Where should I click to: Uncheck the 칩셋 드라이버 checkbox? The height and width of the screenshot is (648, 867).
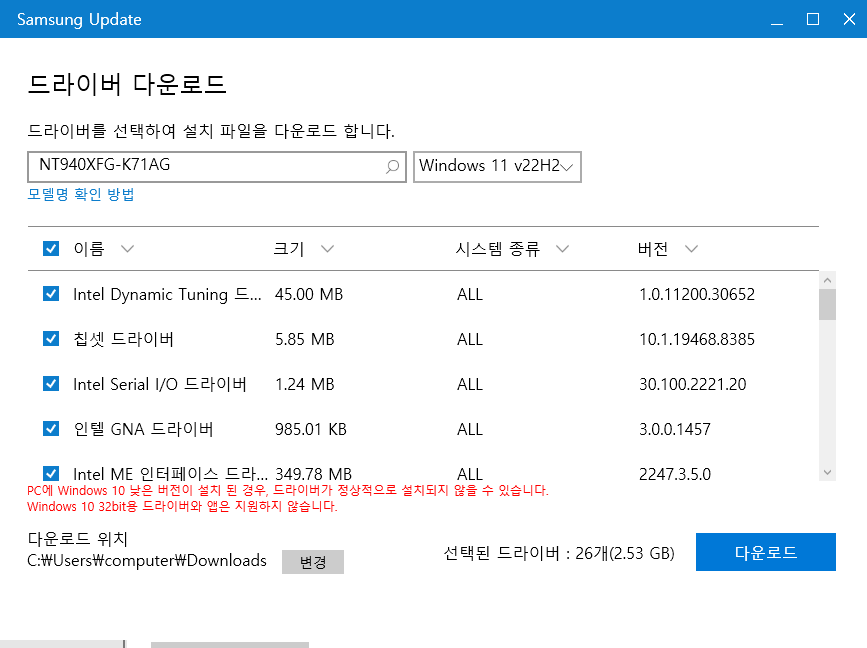[x=51, y=338]
